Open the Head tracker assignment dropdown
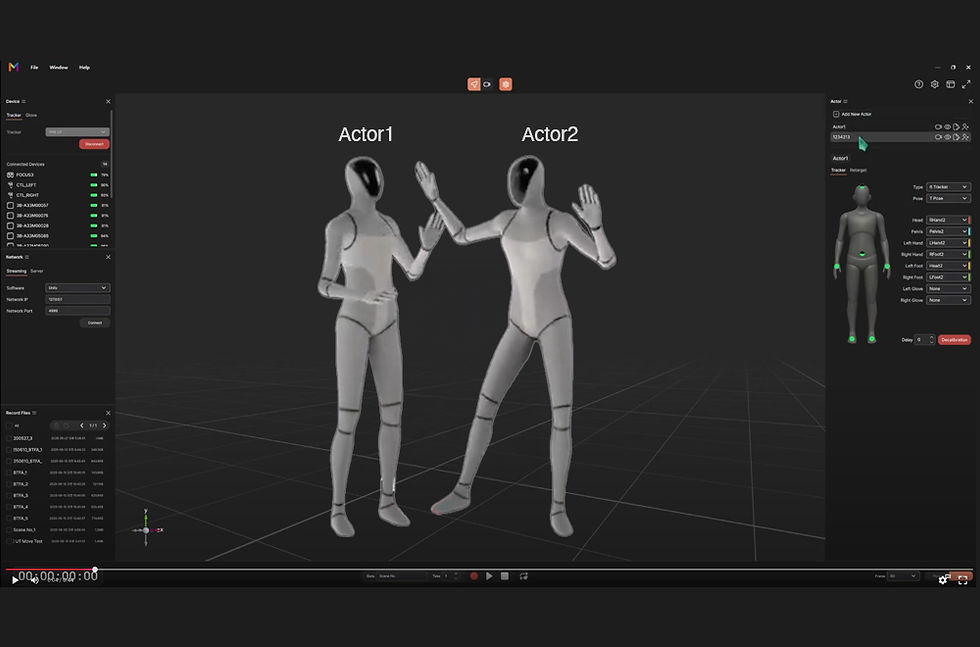This screenshot has width=980, height=647. click(947, 220)
